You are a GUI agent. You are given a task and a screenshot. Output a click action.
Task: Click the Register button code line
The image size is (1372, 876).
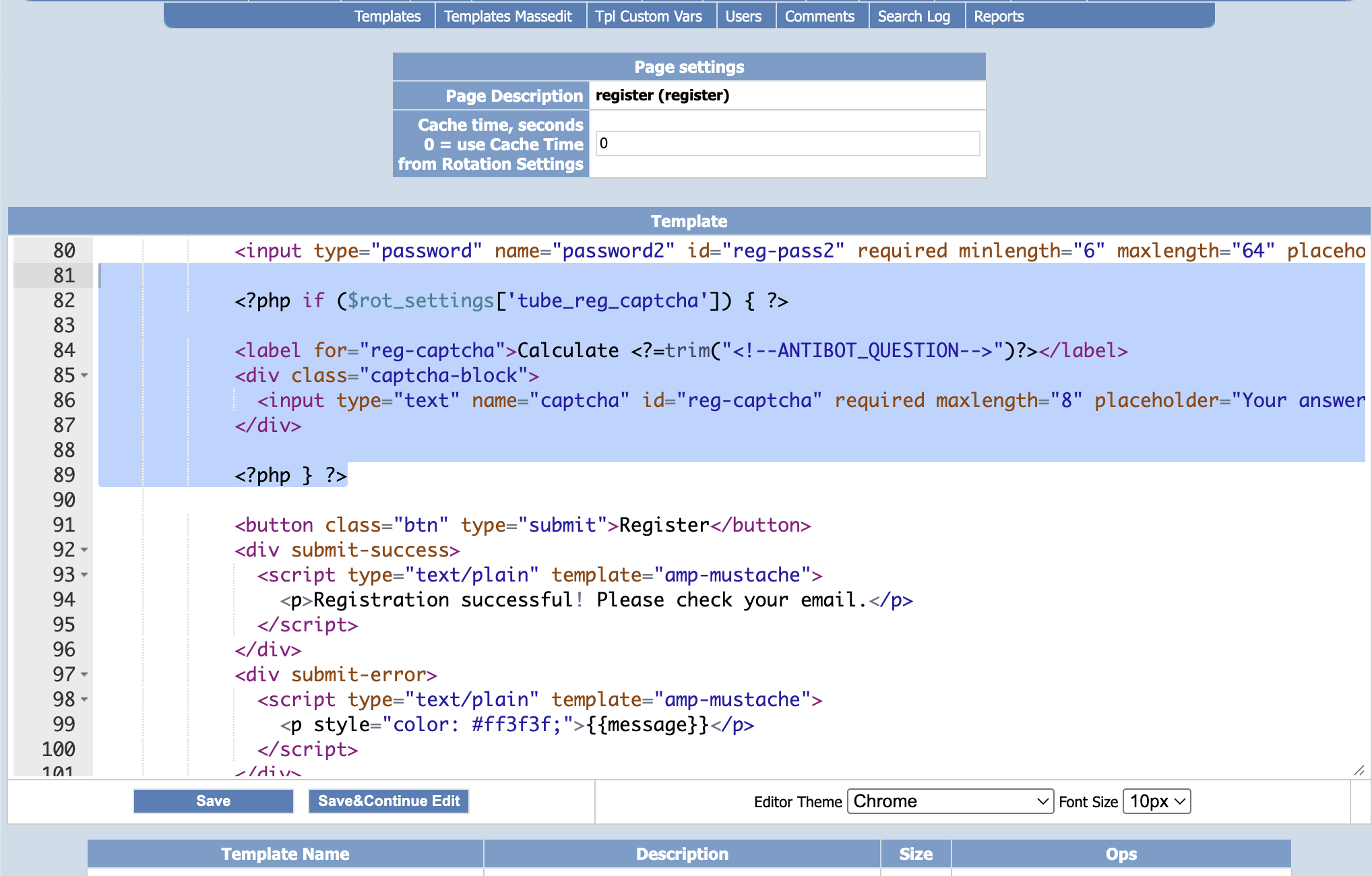(522, 525)
